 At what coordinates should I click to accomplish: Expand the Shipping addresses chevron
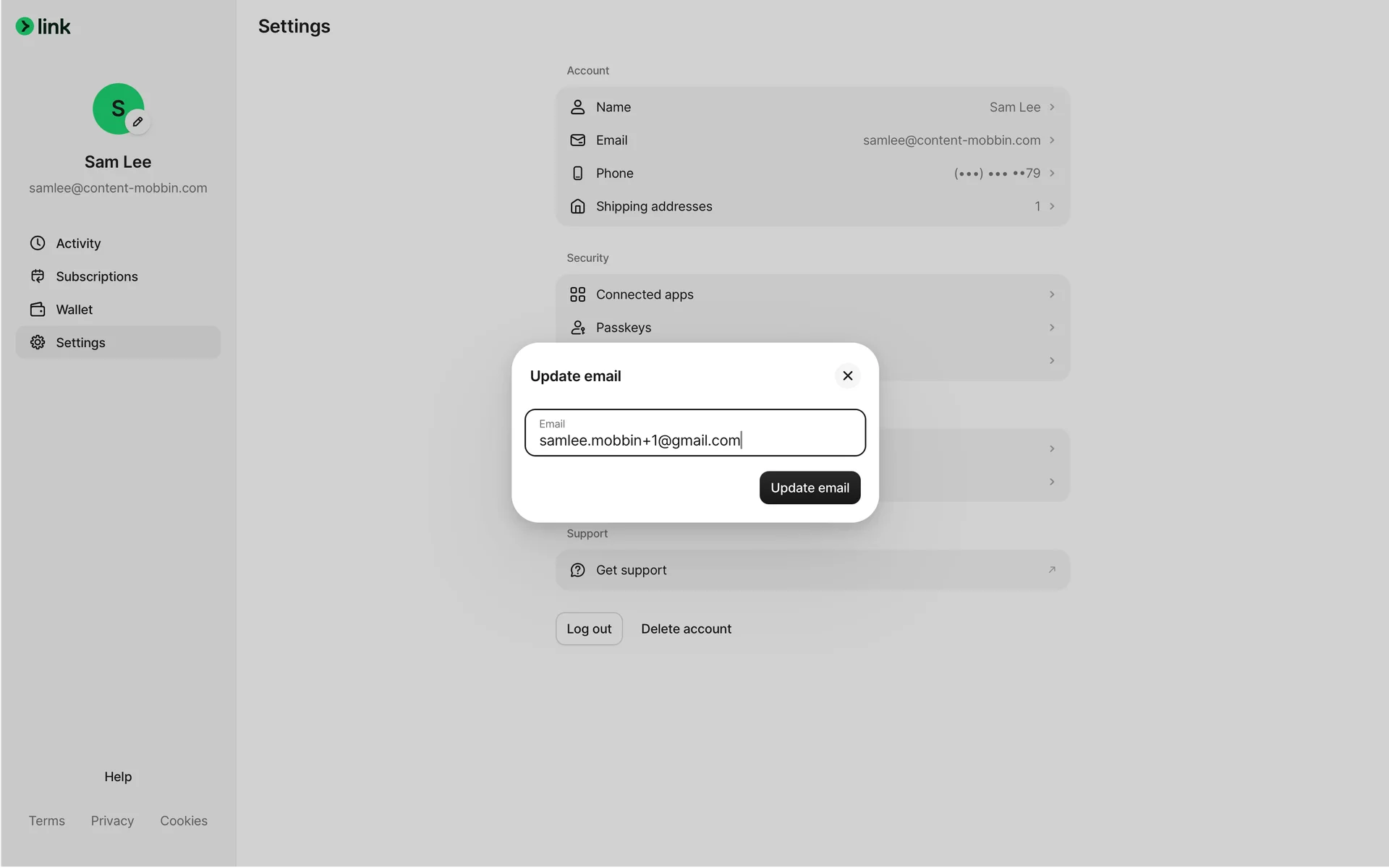(x=1052, y=206)
